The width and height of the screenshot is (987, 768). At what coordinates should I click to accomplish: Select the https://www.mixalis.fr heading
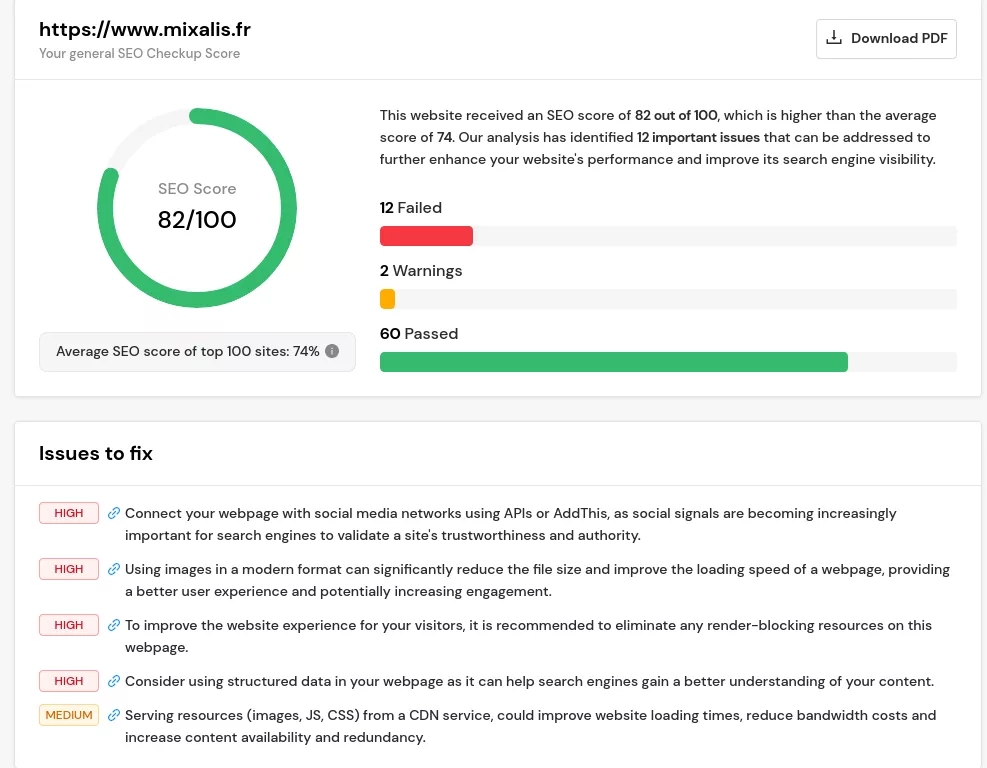tap(145, 30)
